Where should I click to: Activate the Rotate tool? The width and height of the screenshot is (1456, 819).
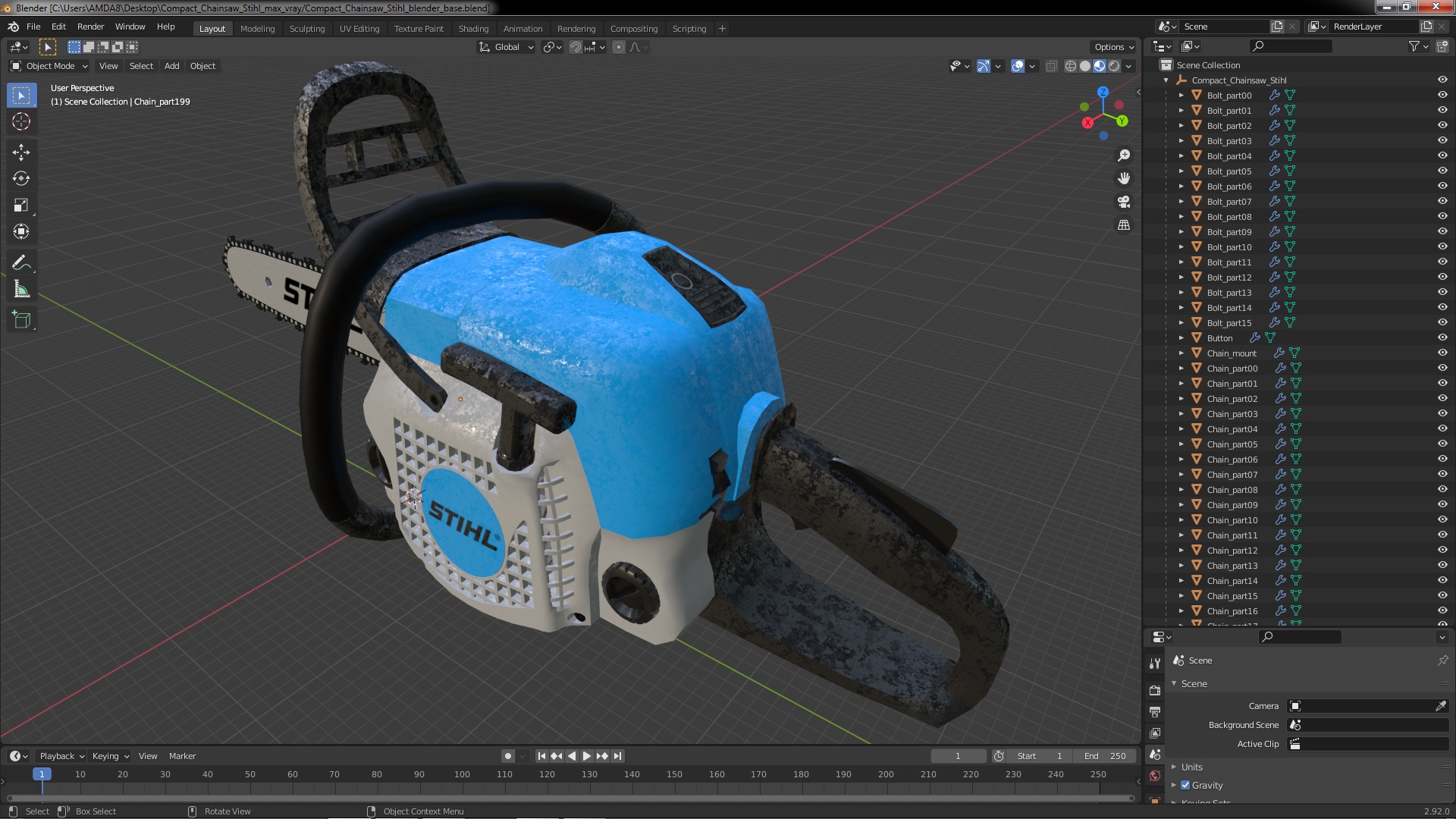tap(21, 179)
